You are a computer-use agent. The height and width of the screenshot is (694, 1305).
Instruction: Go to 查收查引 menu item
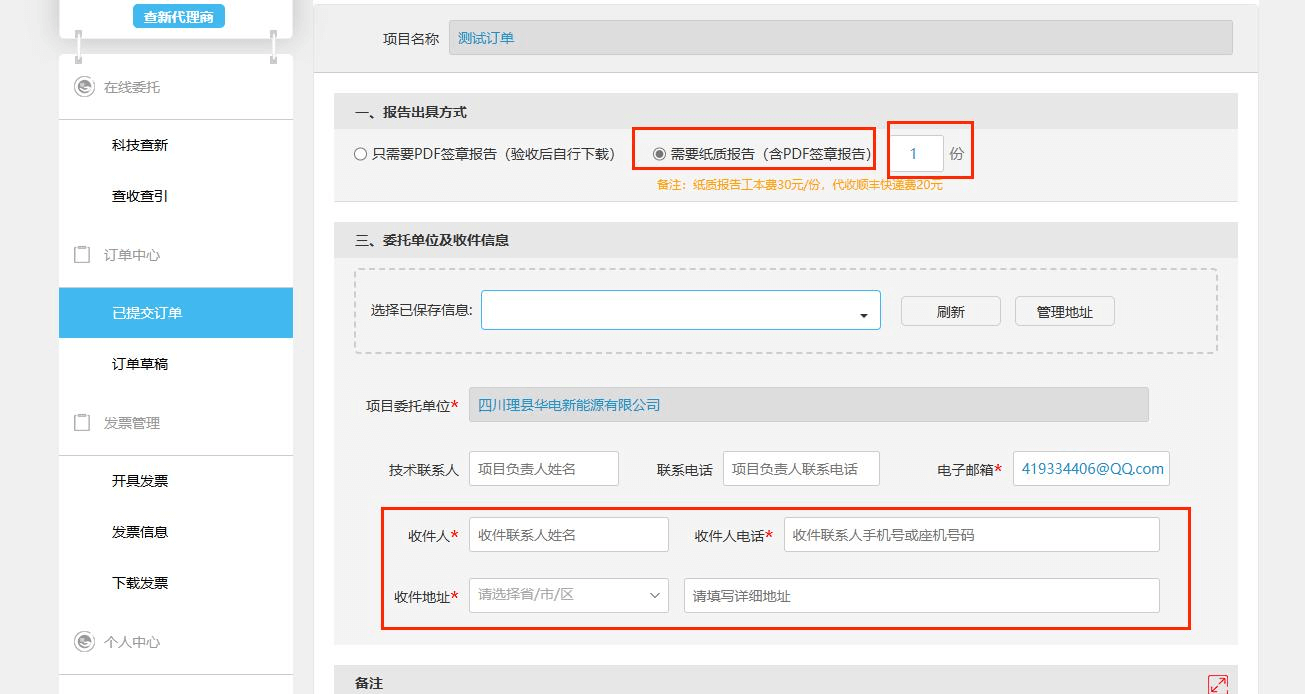click(140, 197)
